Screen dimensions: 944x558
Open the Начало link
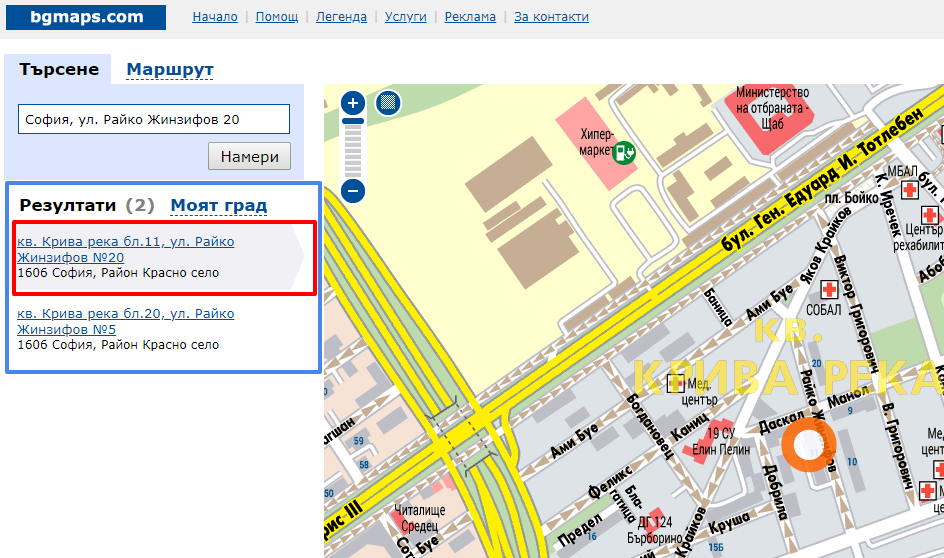(215, 17)
